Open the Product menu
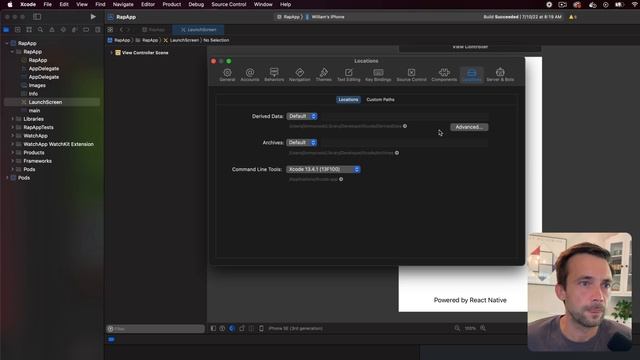The image size is (640, 360). (171, 4)
